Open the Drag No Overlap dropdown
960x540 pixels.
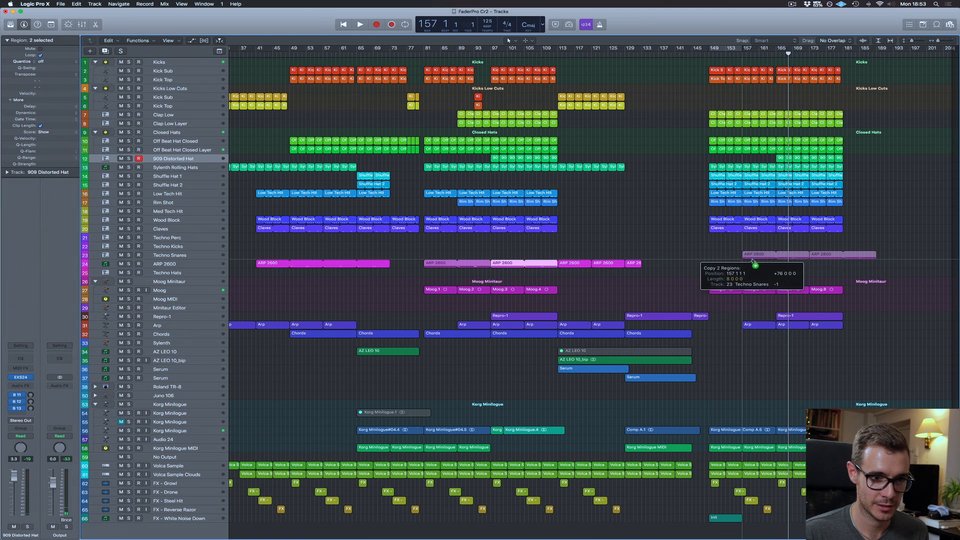pyautogui.click(x=836, y=40)
